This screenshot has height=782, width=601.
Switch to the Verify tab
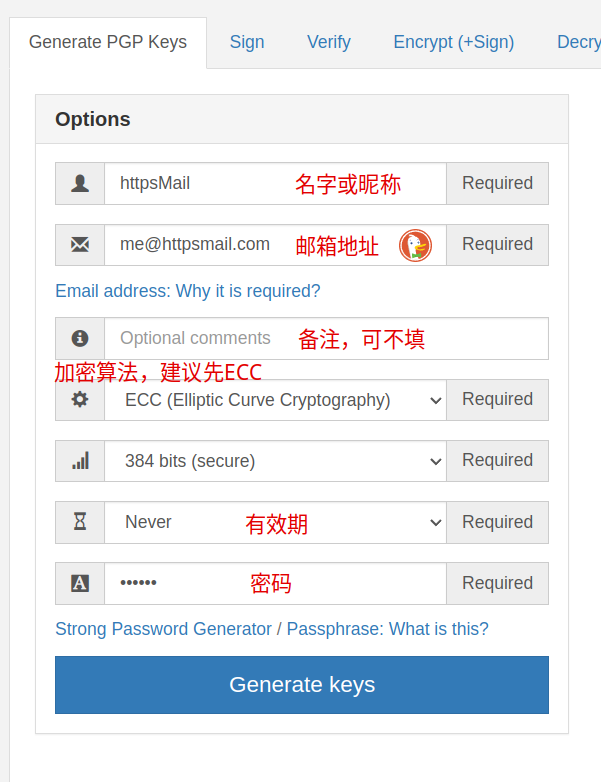point(329,42)
